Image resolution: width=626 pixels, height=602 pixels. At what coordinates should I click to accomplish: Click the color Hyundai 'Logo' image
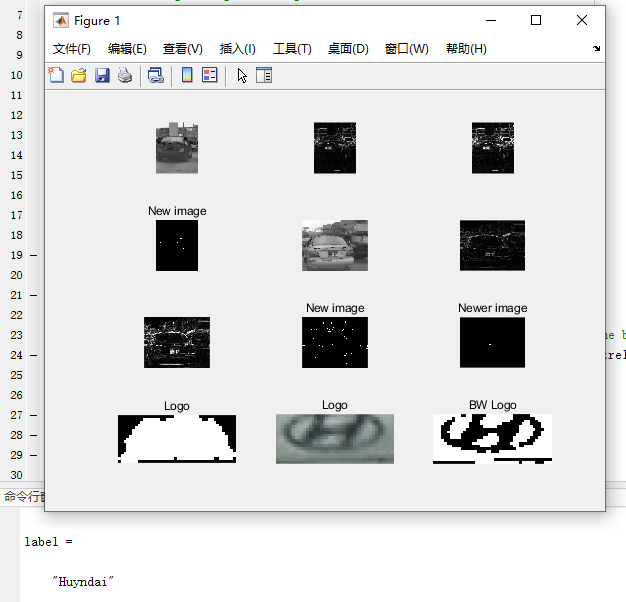point(335,439)
